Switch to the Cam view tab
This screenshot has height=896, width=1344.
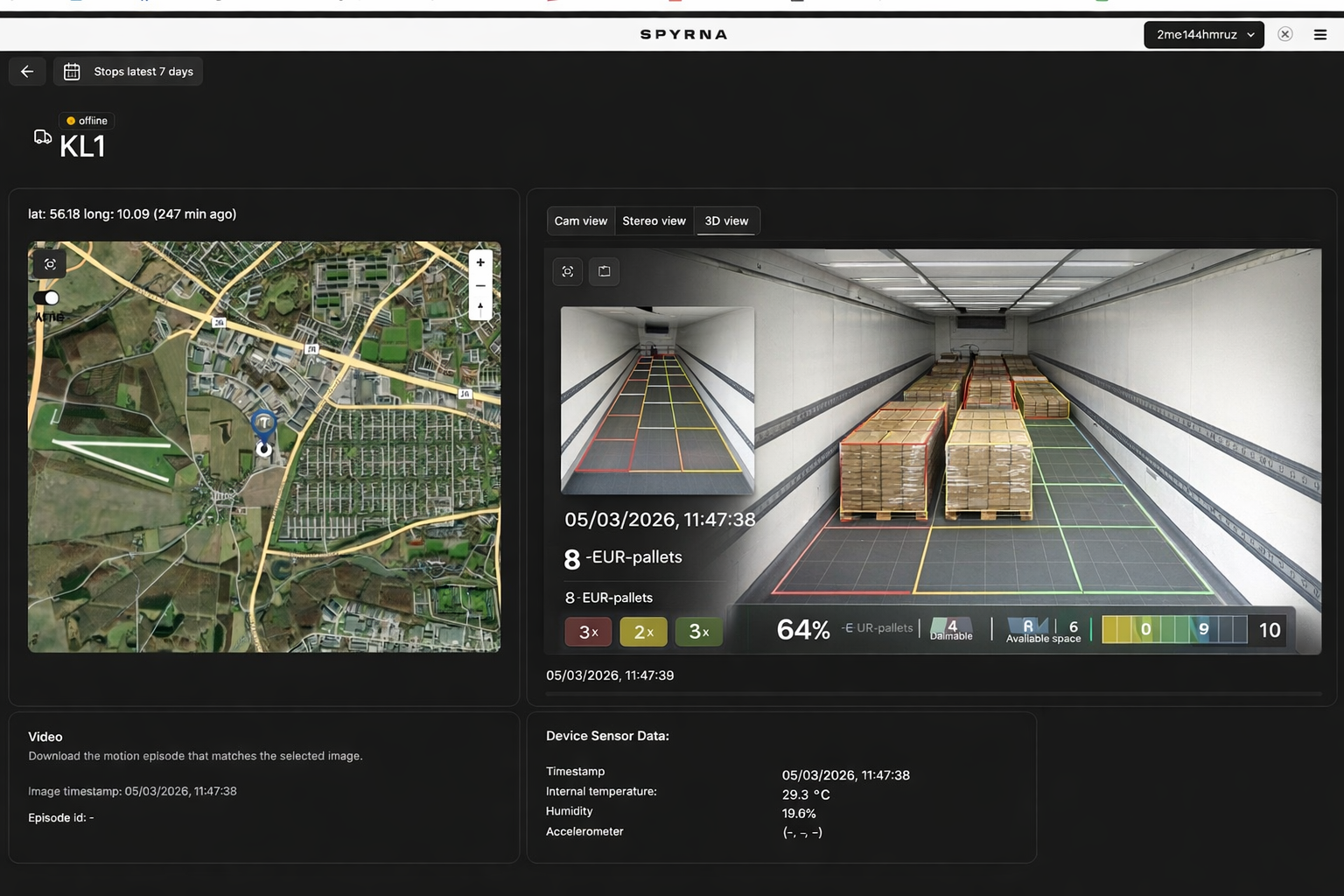[x=580, y=220]
